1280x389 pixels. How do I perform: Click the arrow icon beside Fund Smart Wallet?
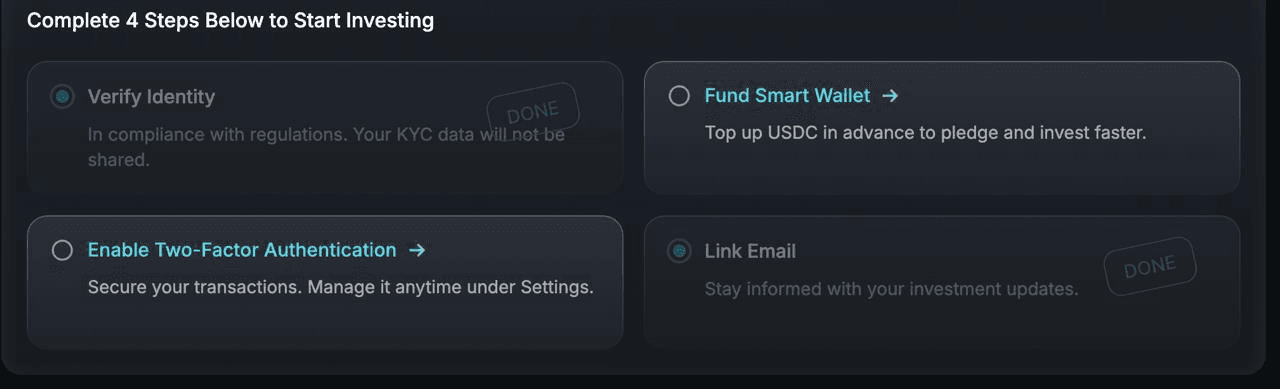(890, 96)
